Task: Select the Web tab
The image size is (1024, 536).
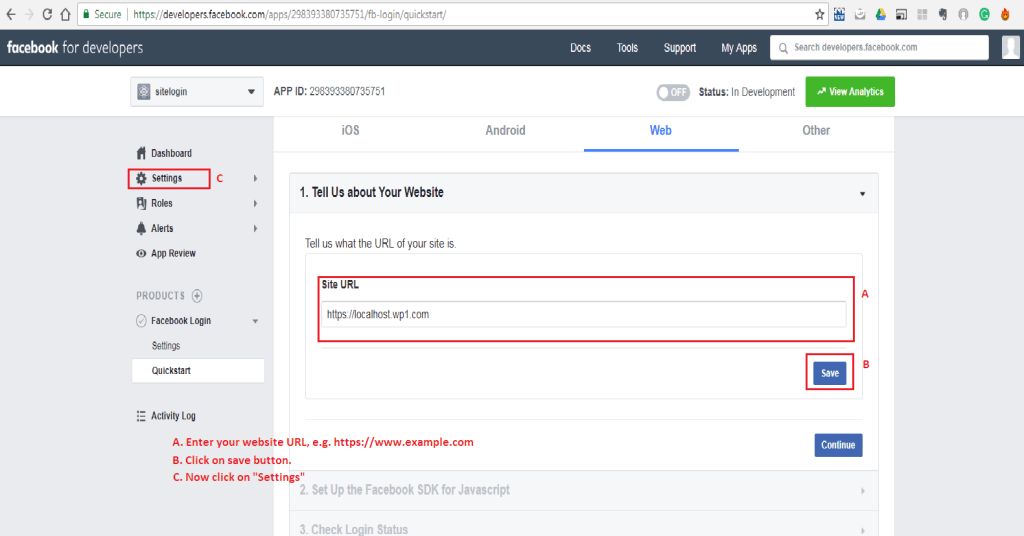Action: pyautogui.click(x=661, y=131)
